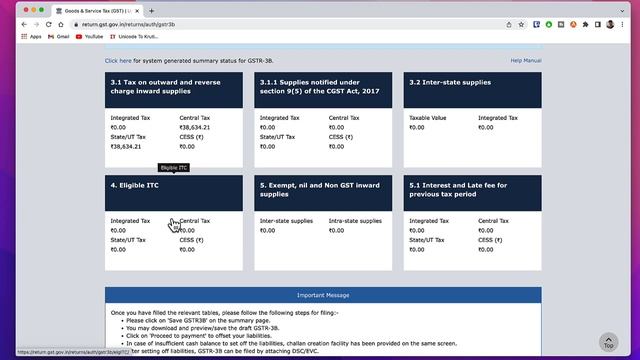Open the Gmail bookmark

(59, 37)
